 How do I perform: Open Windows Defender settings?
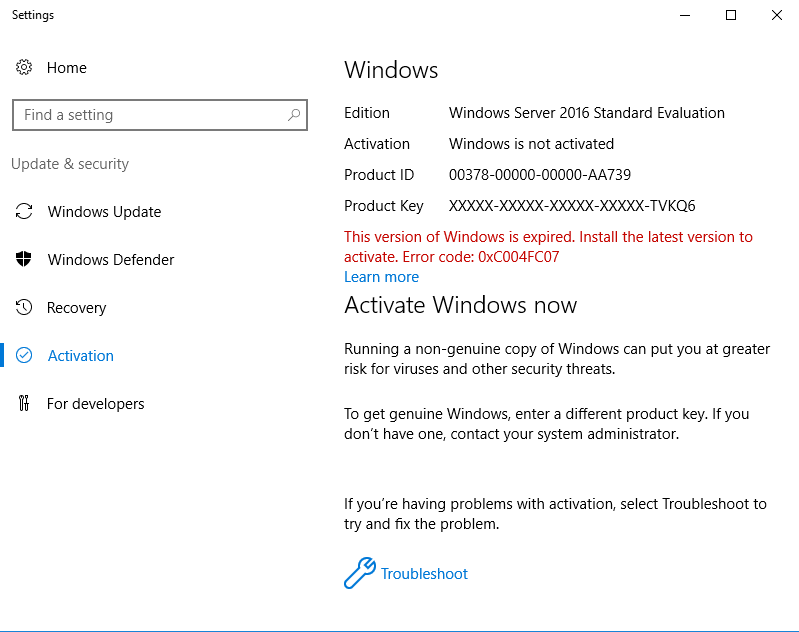(x=111, y=259)
